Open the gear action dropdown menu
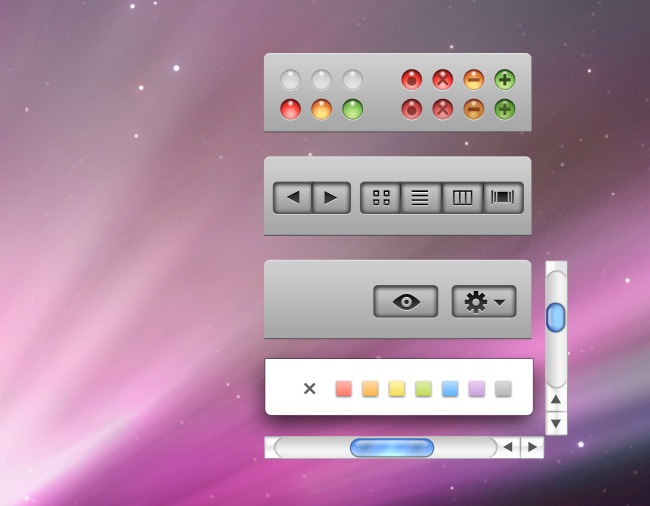 [x=484, y=301]
